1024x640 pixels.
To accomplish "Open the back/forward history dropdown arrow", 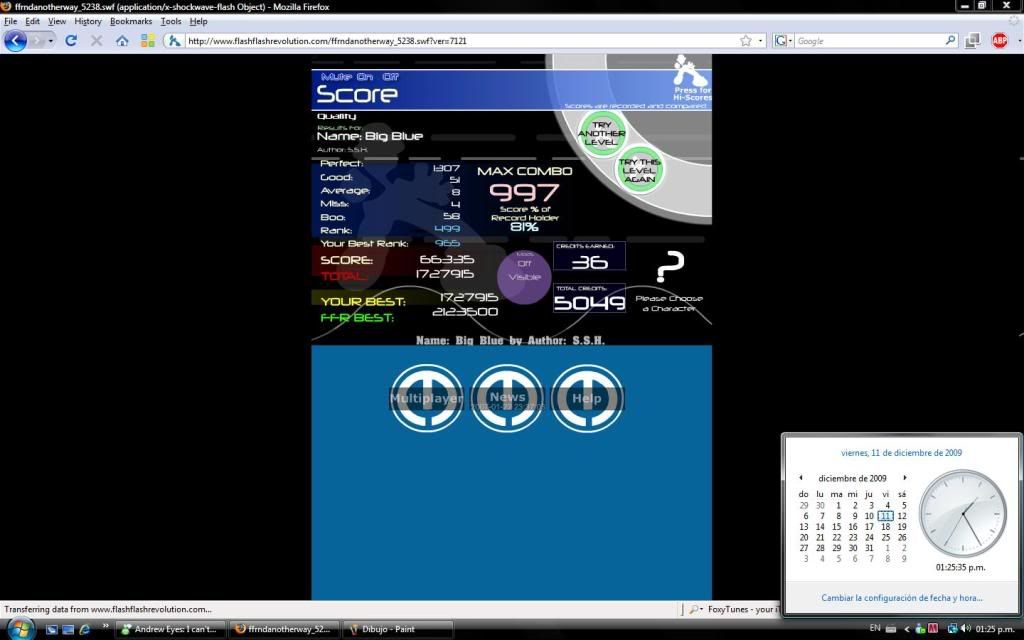I will 49,41.
